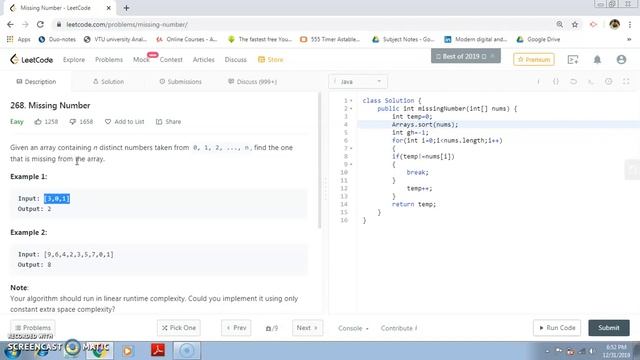Open the Mock menu item
The width and height of the screenshot is (640, 360).
coord(141,60)
